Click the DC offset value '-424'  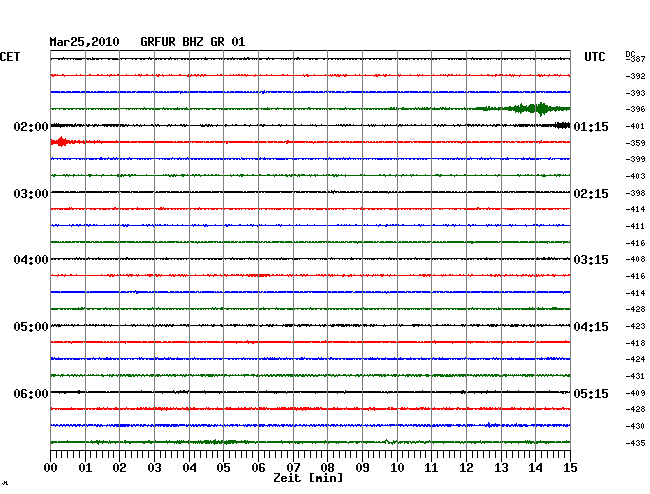635,359
